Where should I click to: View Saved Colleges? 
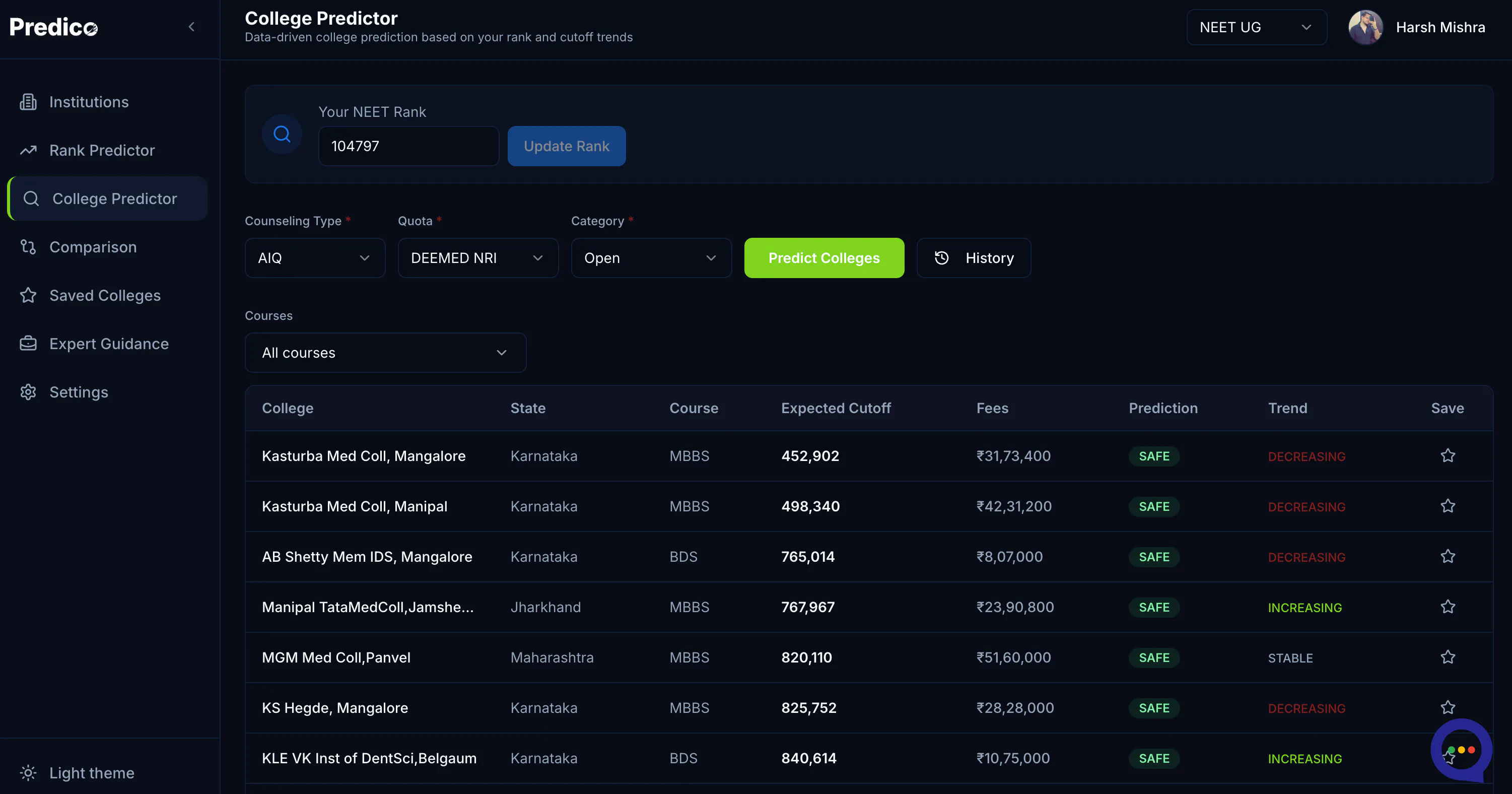click(x=104, y=295)
